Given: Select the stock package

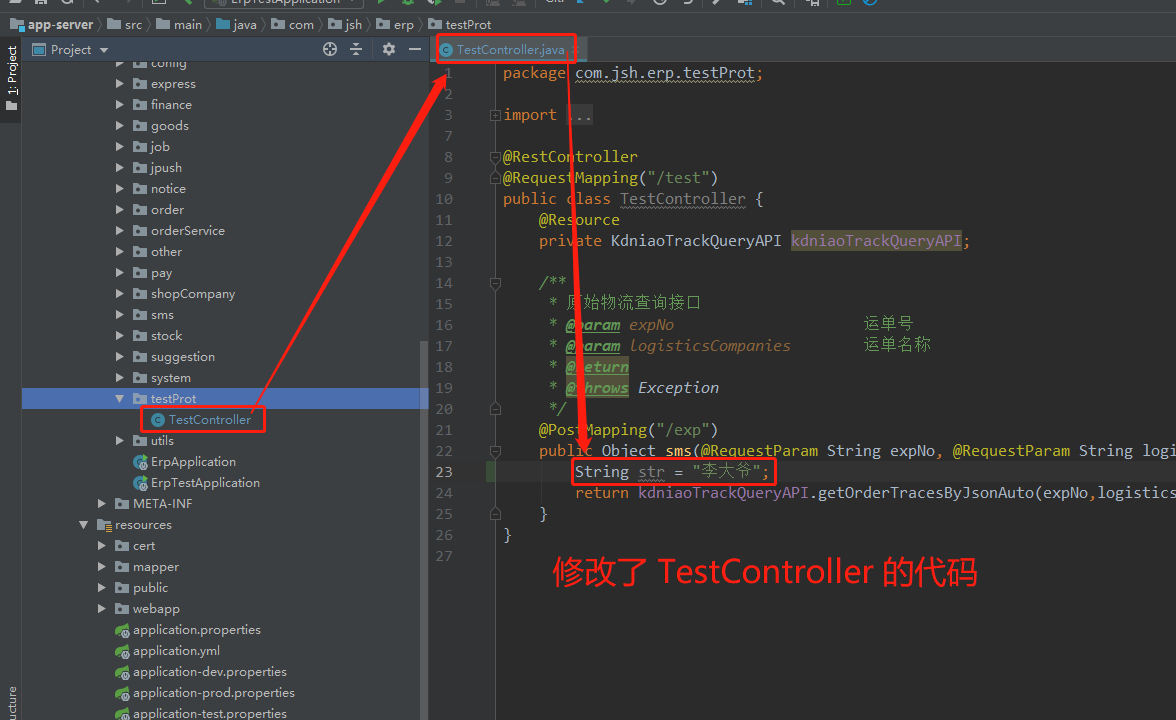Looking at the screenshot, I should coord(166,336).
